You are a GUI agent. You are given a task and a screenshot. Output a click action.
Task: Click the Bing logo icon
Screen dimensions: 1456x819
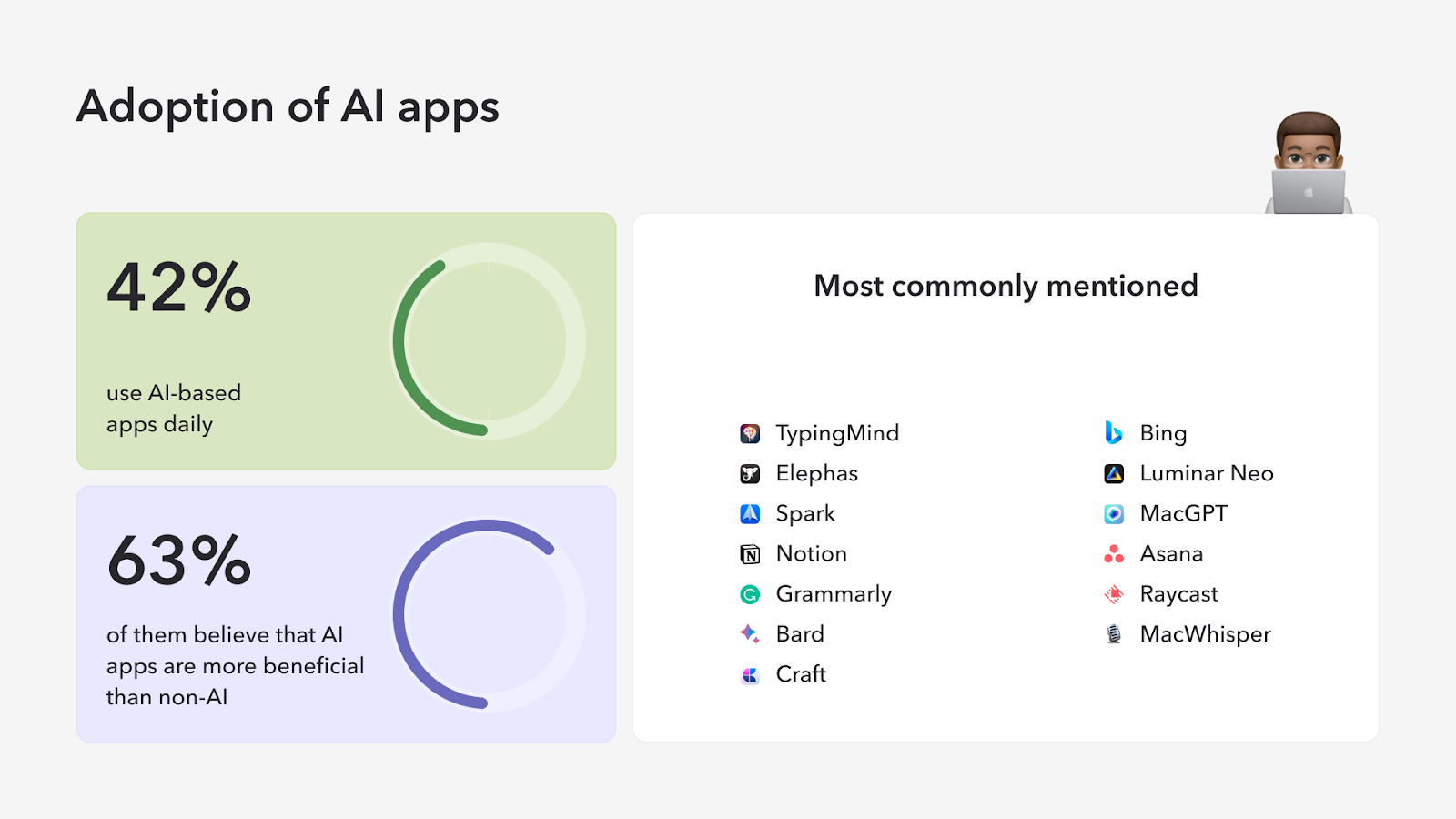pos(1113,433)
